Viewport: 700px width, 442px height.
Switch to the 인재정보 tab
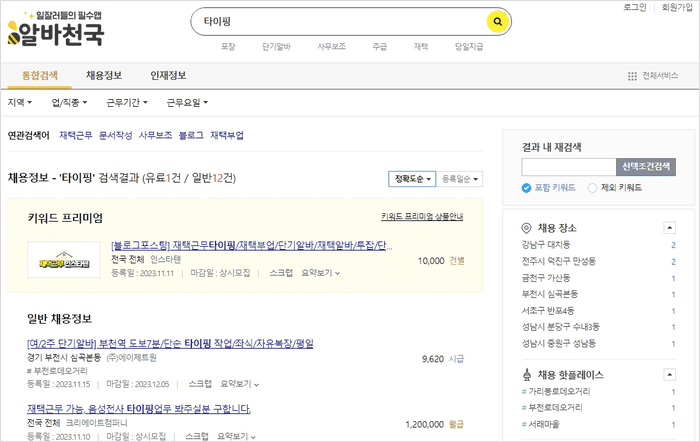[168, 75]
